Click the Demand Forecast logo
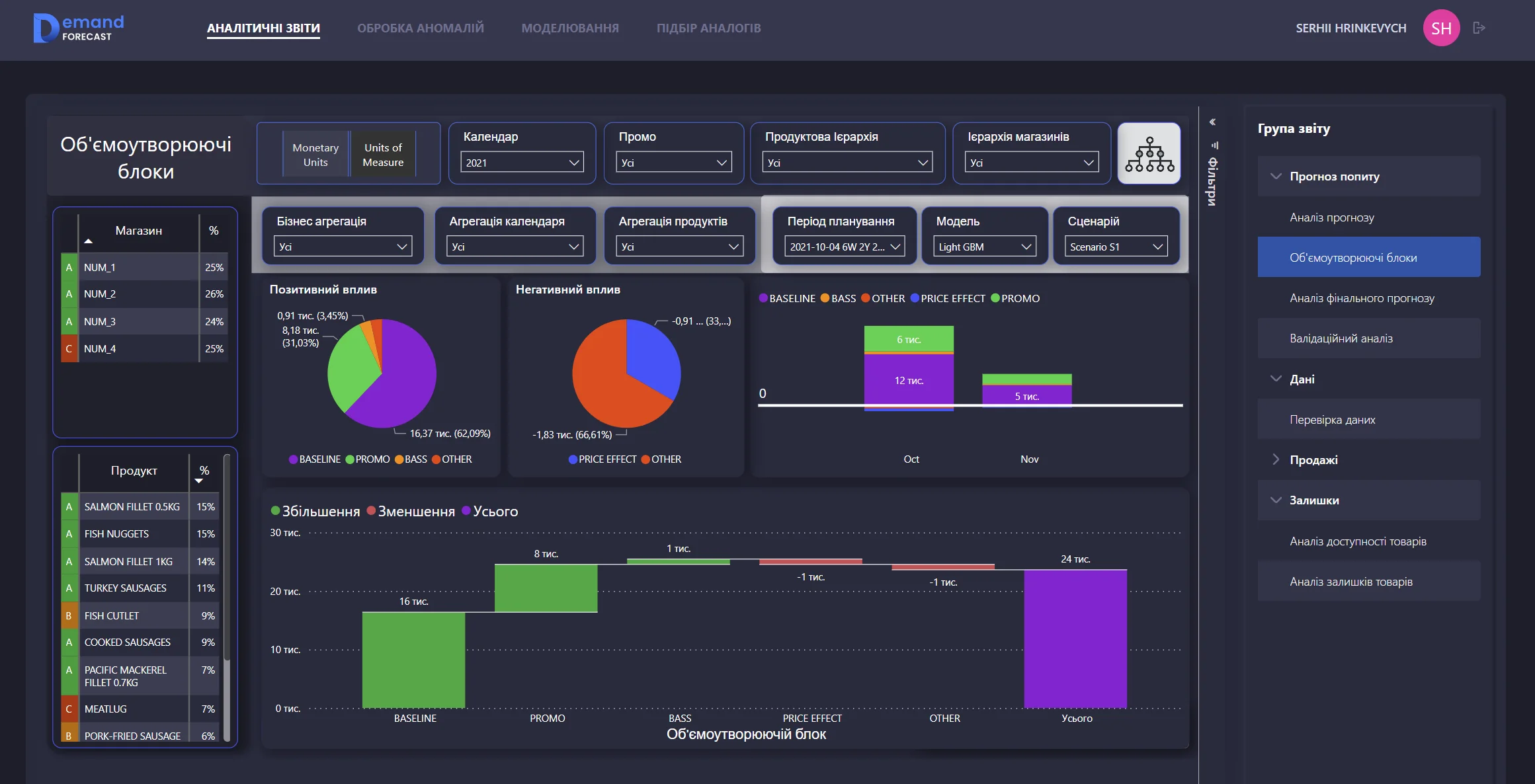This screenshot has width=1535, height=784. pyautogui.click(x=79, y=28)
